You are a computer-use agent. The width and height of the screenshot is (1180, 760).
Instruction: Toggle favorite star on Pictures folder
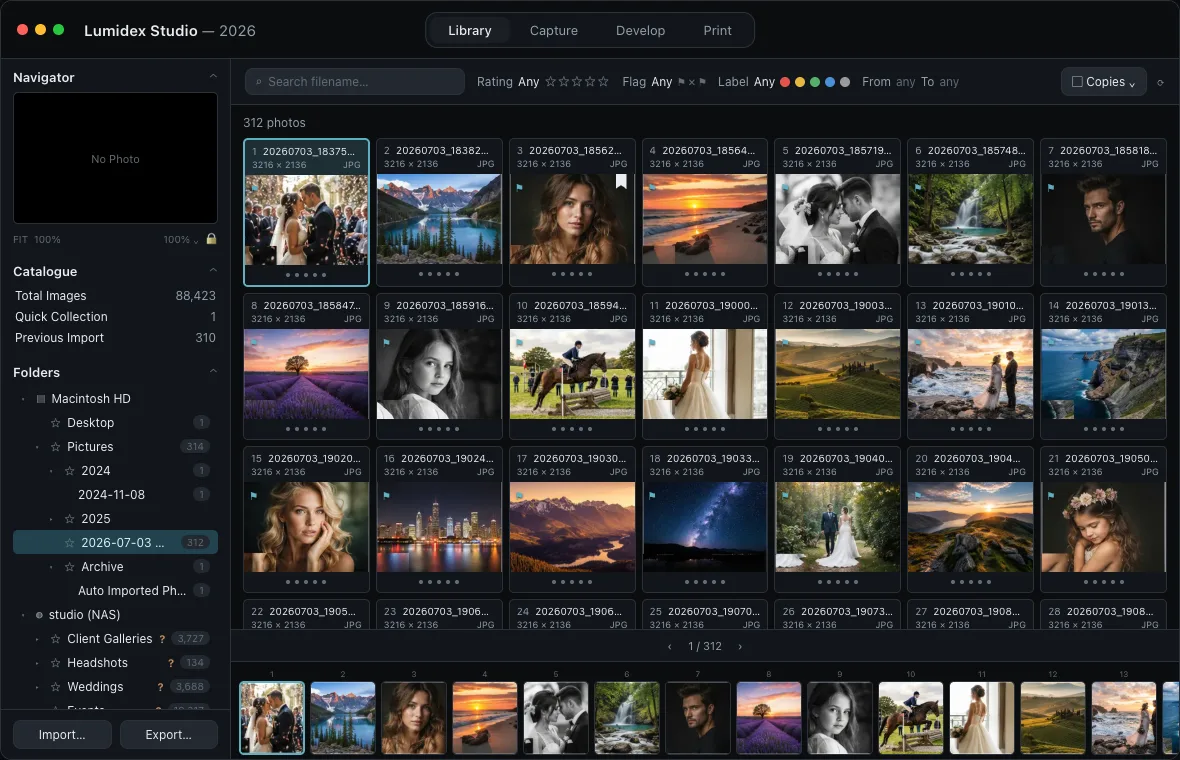[55, 447]
